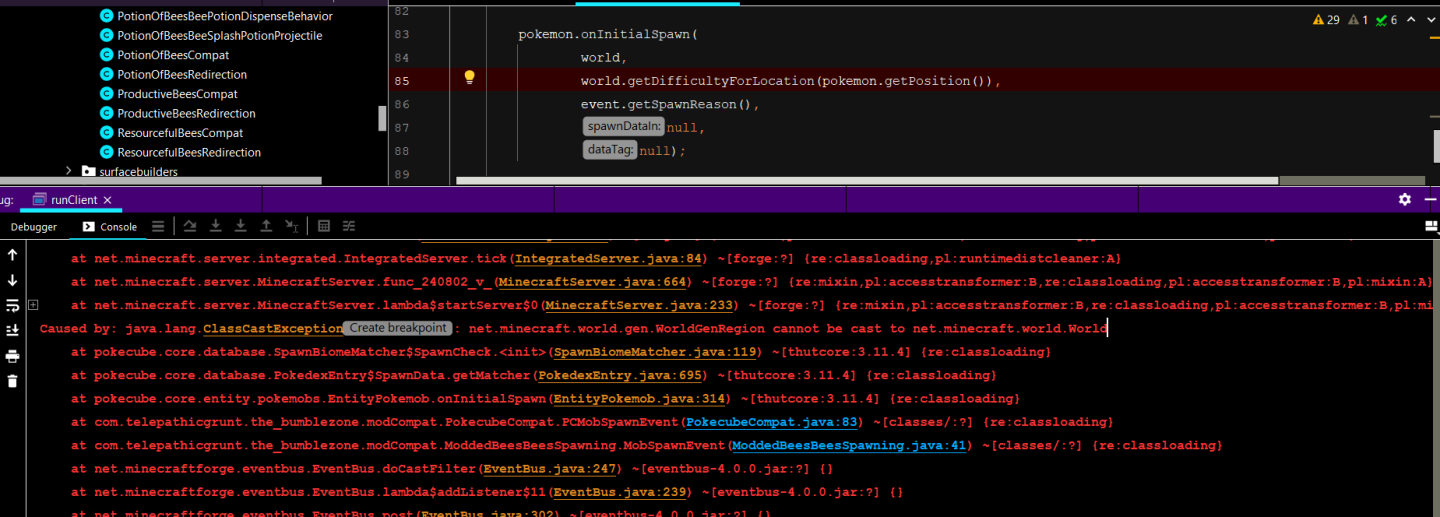Open the layout settings icon below the gear
1440x517 pixels.
1431,227
